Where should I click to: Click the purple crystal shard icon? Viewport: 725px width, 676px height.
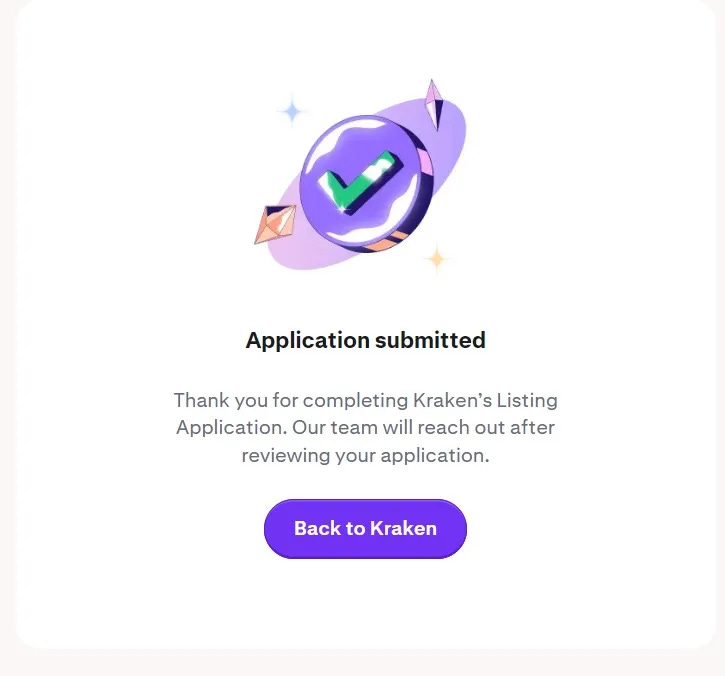pos(434,105)
